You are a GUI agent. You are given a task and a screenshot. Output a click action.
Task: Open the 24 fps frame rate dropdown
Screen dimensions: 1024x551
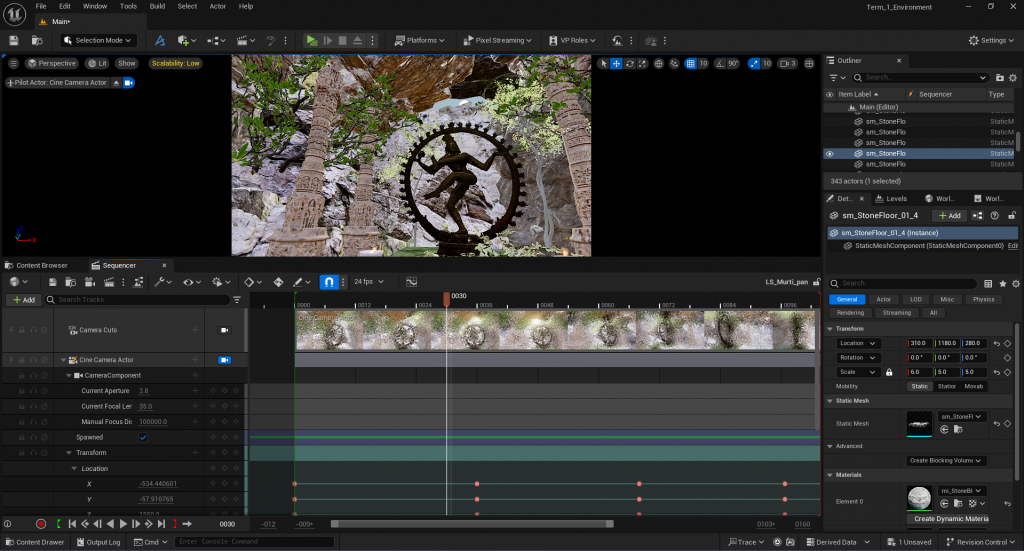click(x=369, y=282)
